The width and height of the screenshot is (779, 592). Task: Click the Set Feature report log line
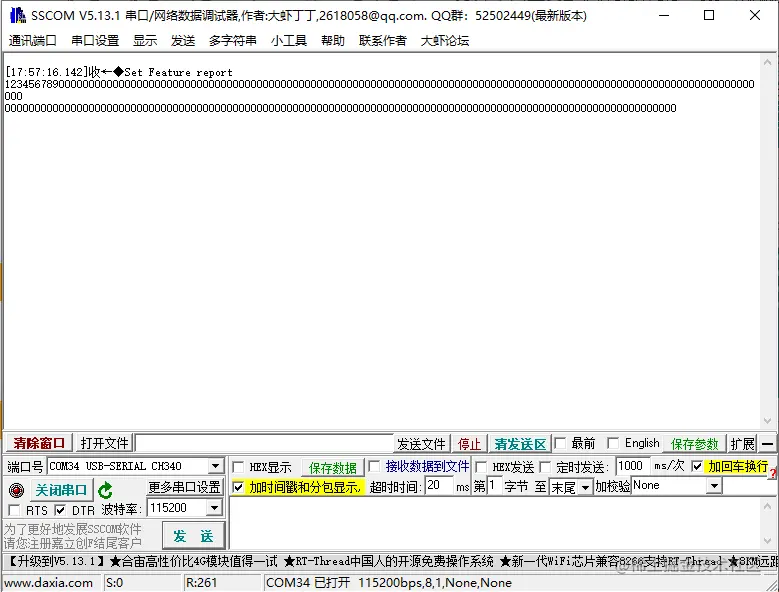(x=119, y=72)
